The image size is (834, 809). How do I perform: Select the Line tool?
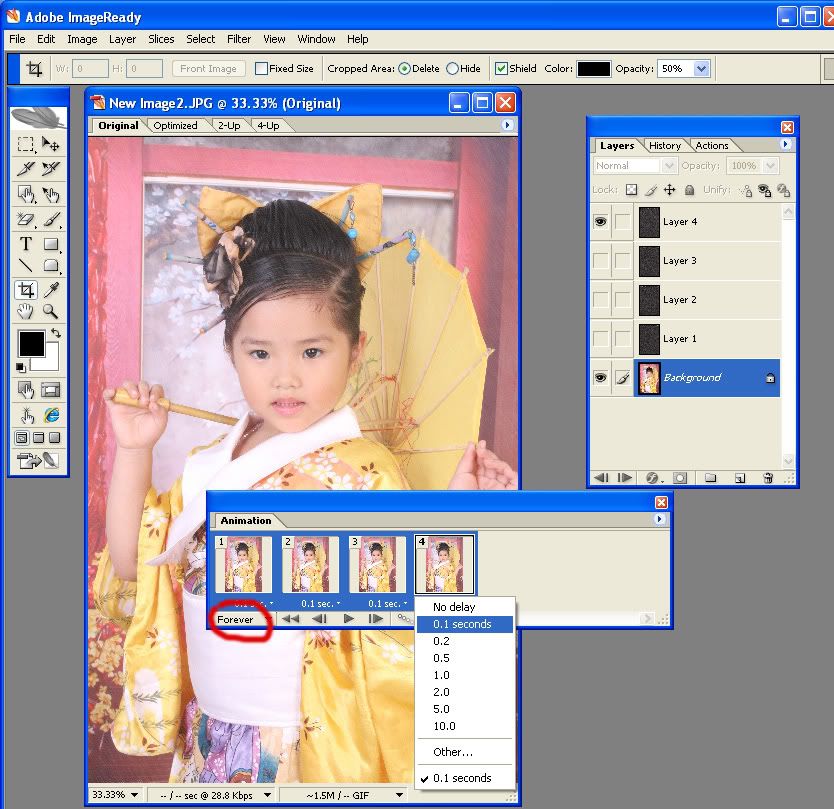(x=26, y=266)
